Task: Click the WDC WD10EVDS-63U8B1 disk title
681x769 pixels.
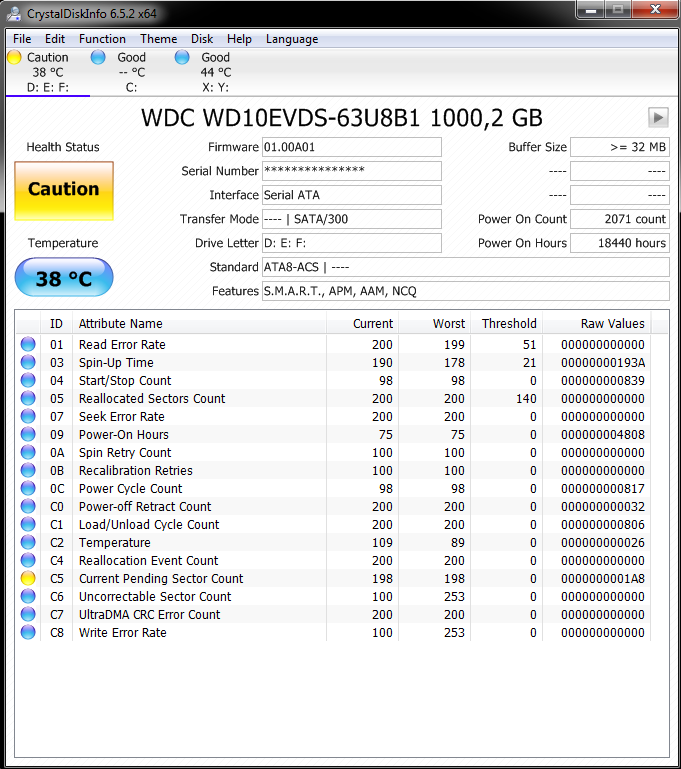Action: click(x=342, y=118)
